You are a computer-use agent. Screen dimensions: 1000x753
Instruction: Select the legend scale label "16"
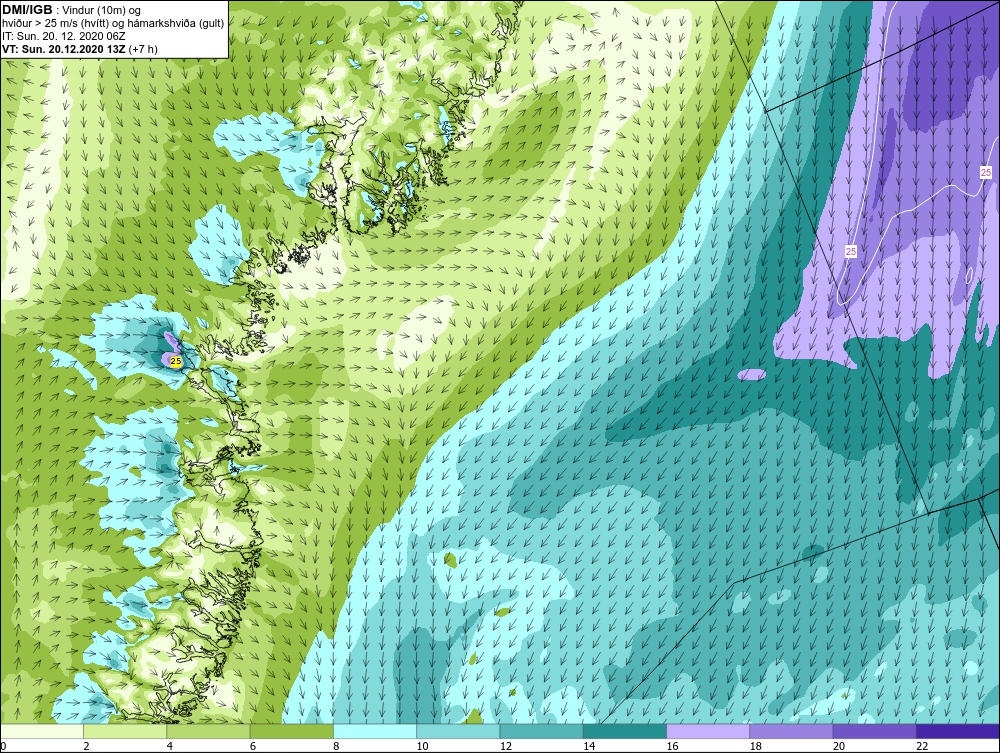(x=672, y=746)
